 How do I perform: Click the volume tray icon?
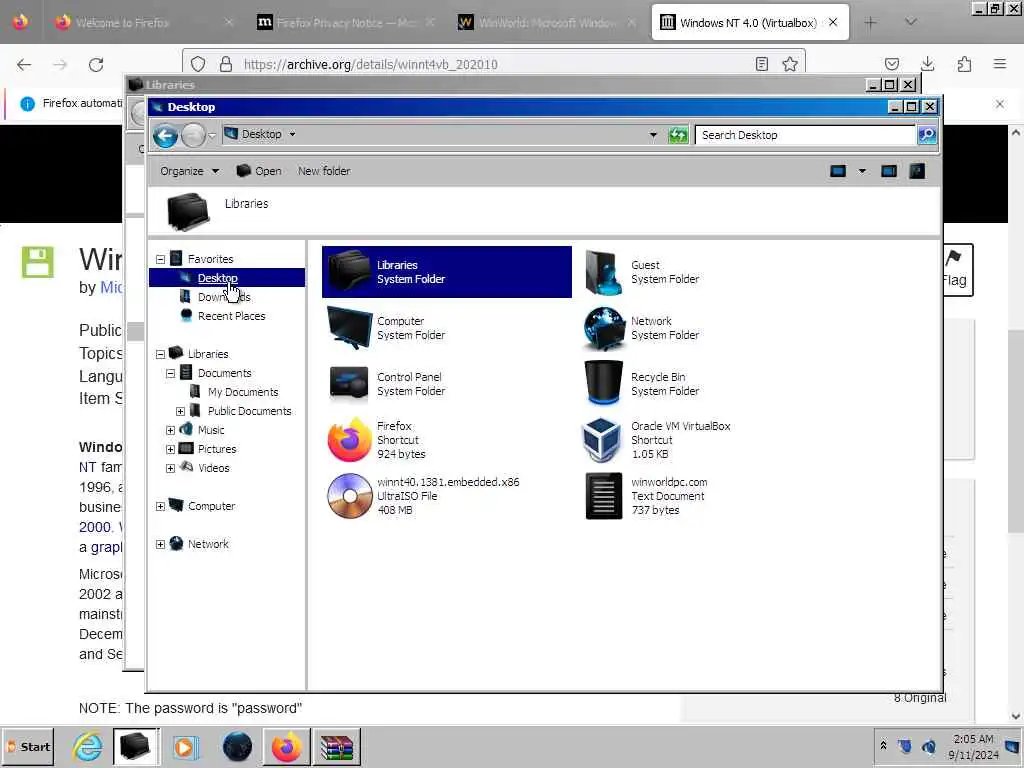[928, 746]
